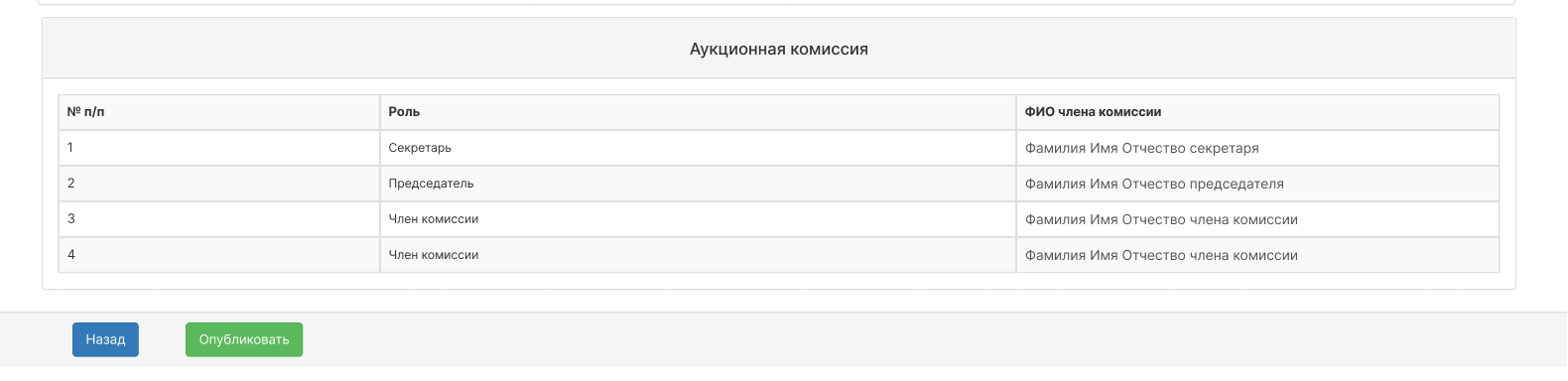1568x381 pixels.
Task: Click the № п/п column header
Action: click(219, 112)
